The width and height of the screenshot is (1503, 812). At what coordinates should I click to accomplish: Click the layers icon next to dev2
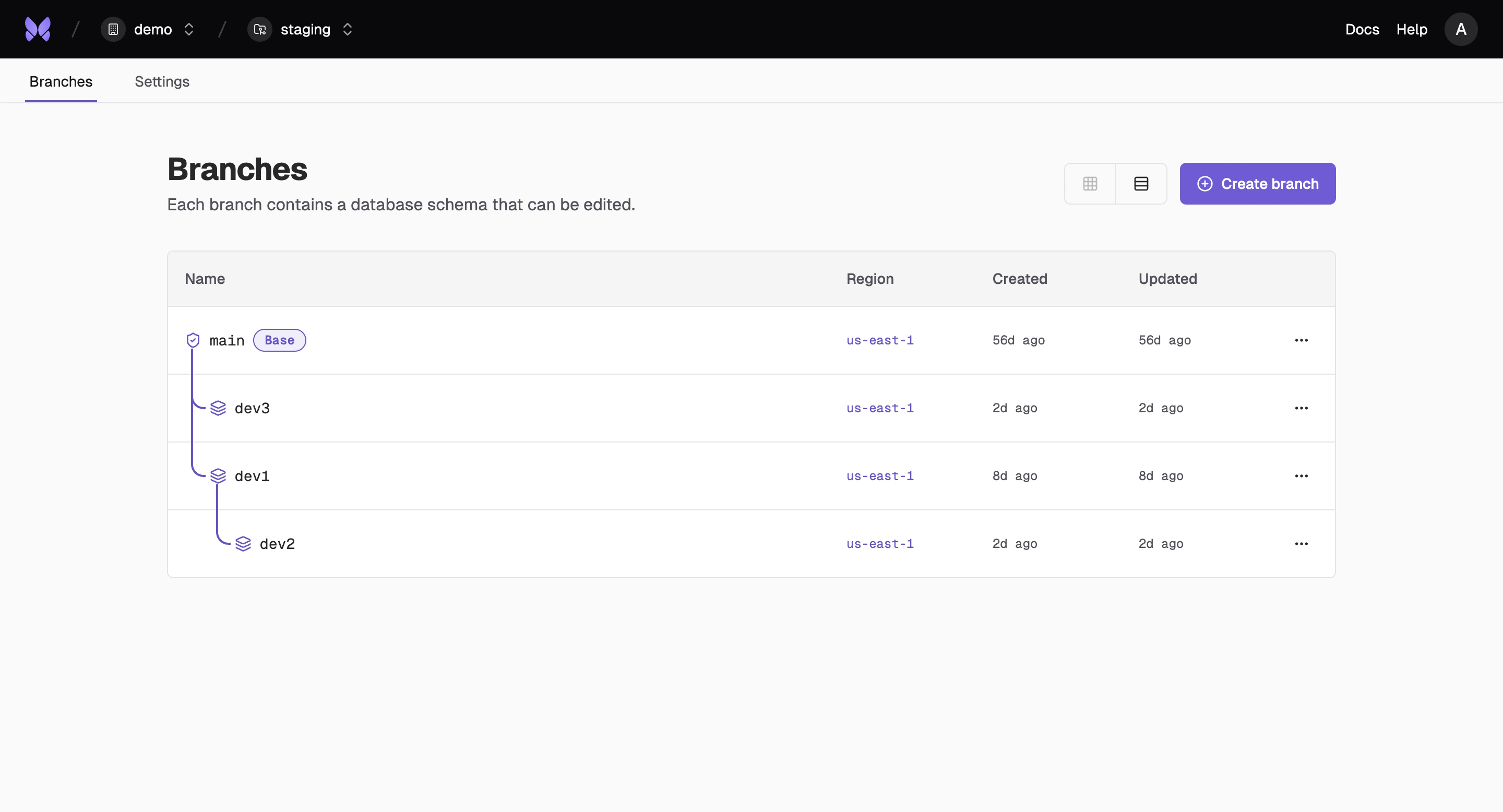tap(243, 543)
